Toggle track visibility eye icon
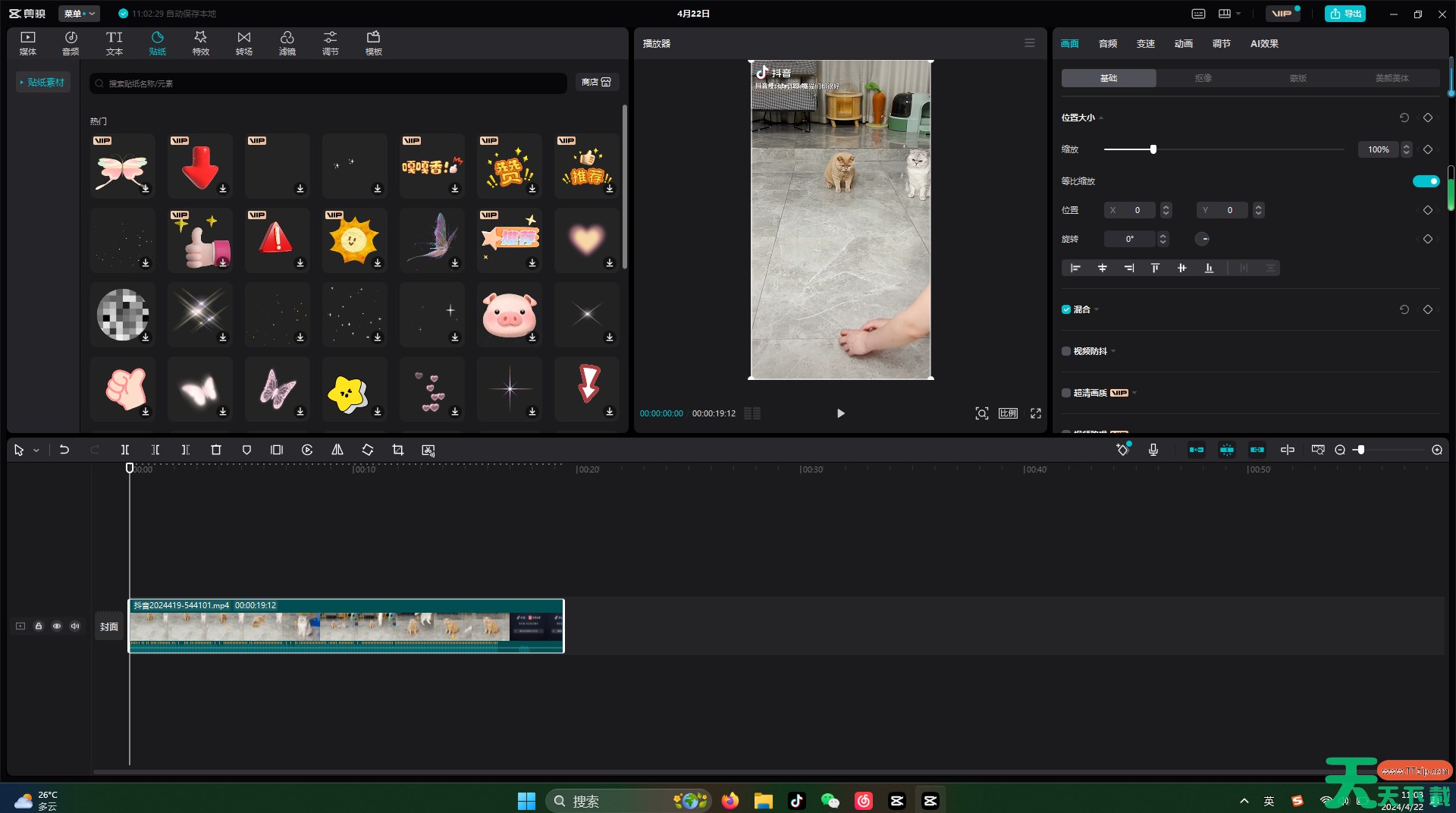The width and height of the screenshot is (1456, 813). (57, 626)
